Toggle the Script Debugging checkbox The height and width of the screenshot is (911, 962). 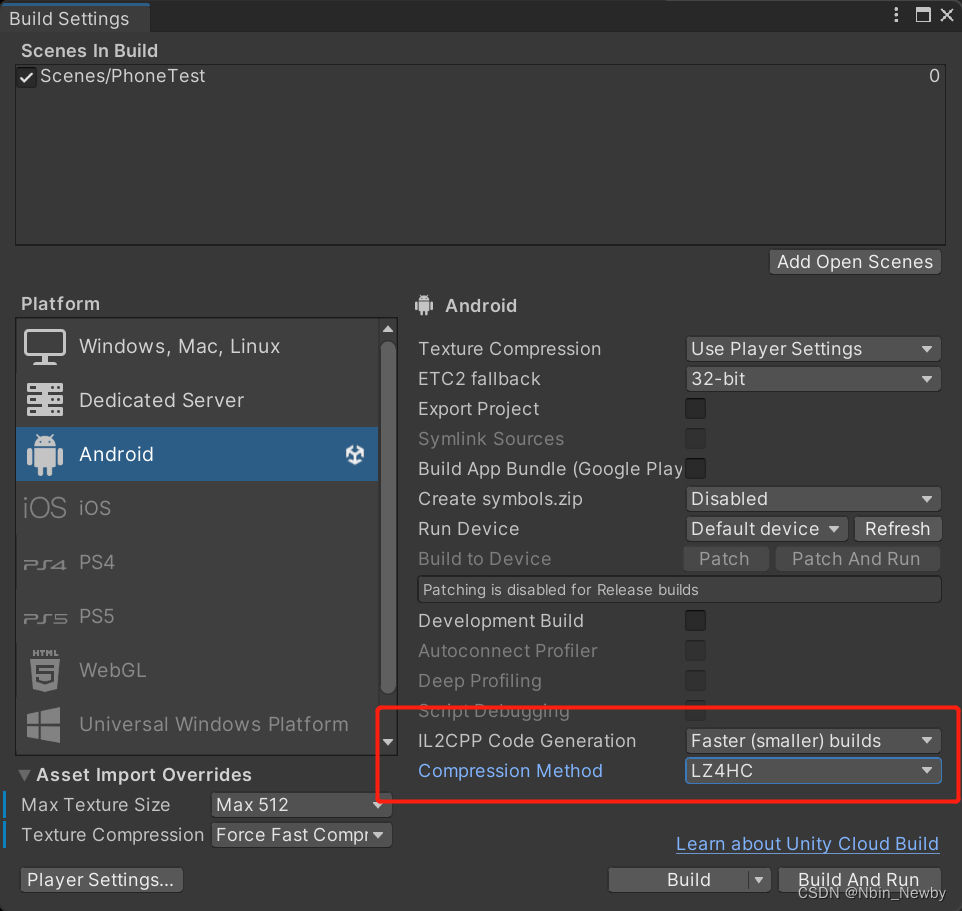(x=695, y=710)
